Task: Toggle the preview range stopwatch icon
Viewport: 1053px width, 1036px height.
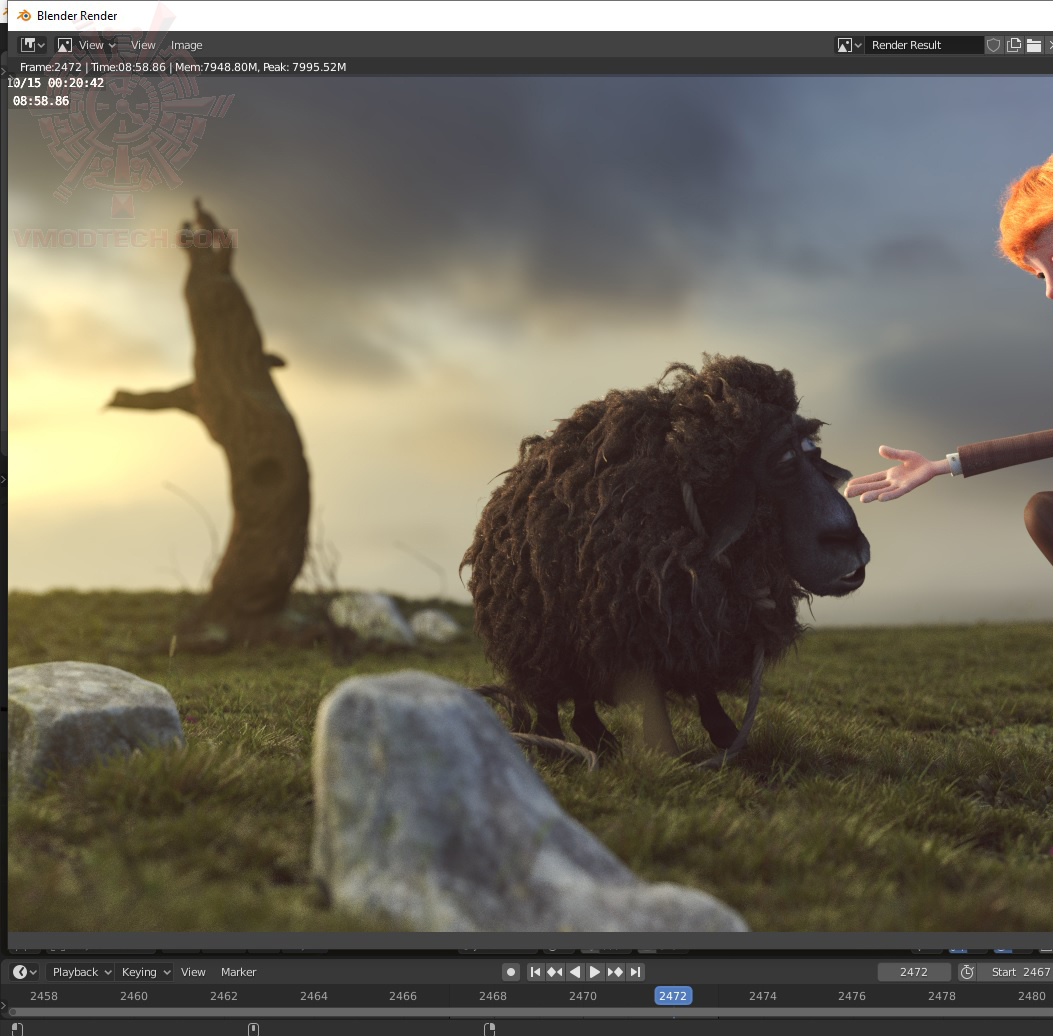Action: pos(967,972)
